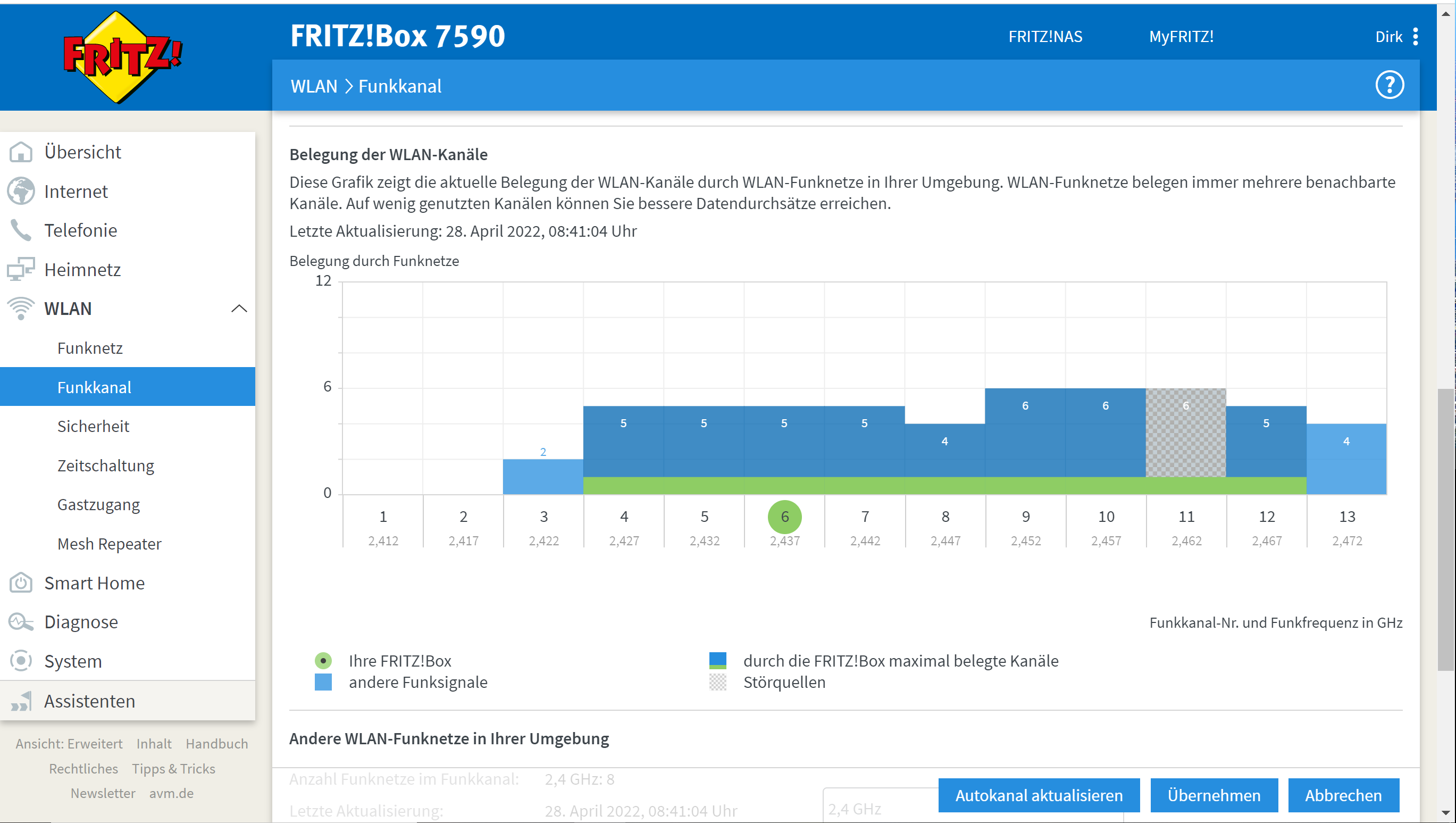This screenshot has height=823, width=1456.
Task: Collapse the WLAN submenu chevron
Action: point(240,309)
